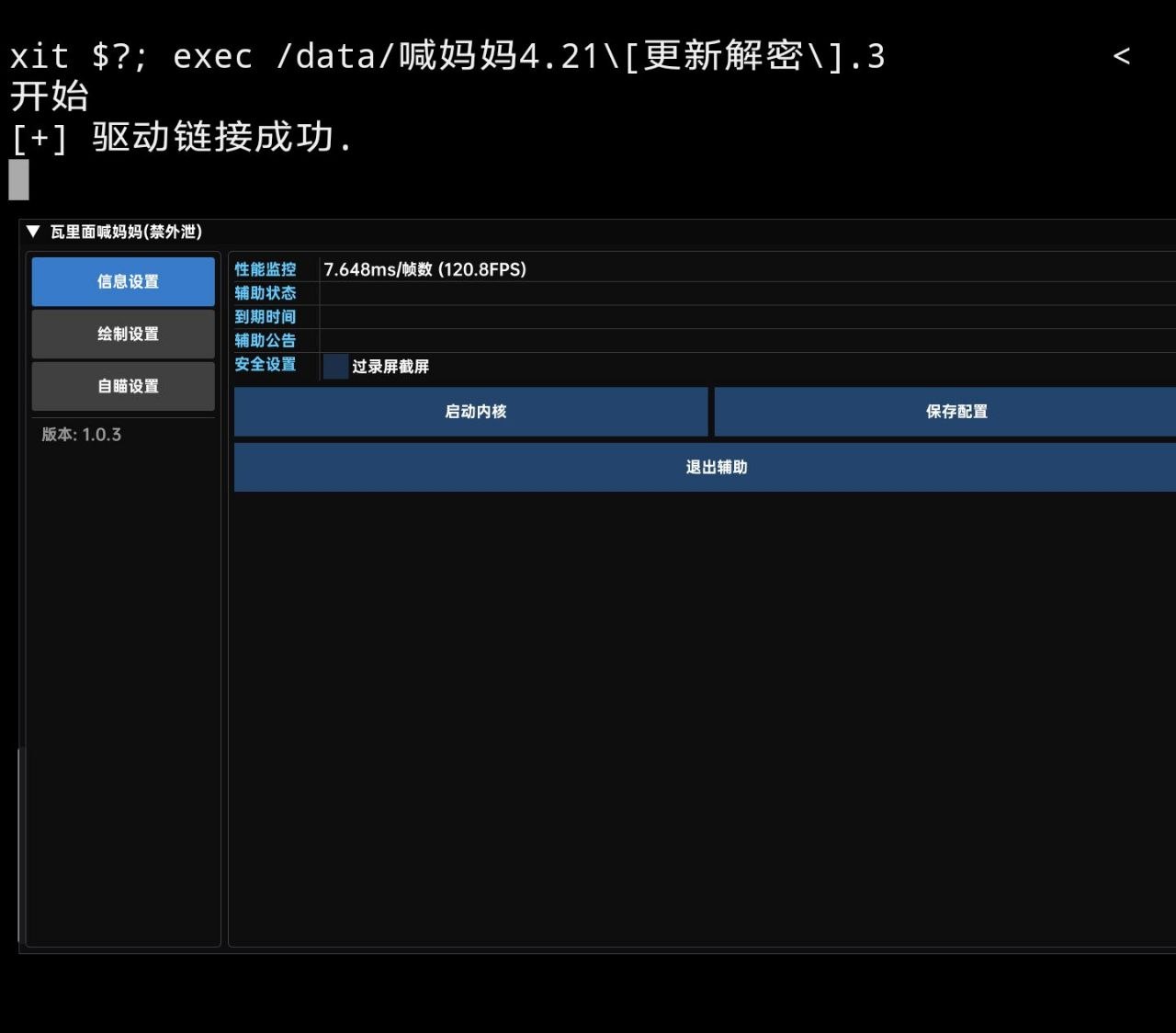
Task: Click the 7.648ms/帧数 FPS readout
Action: (424, 269)
